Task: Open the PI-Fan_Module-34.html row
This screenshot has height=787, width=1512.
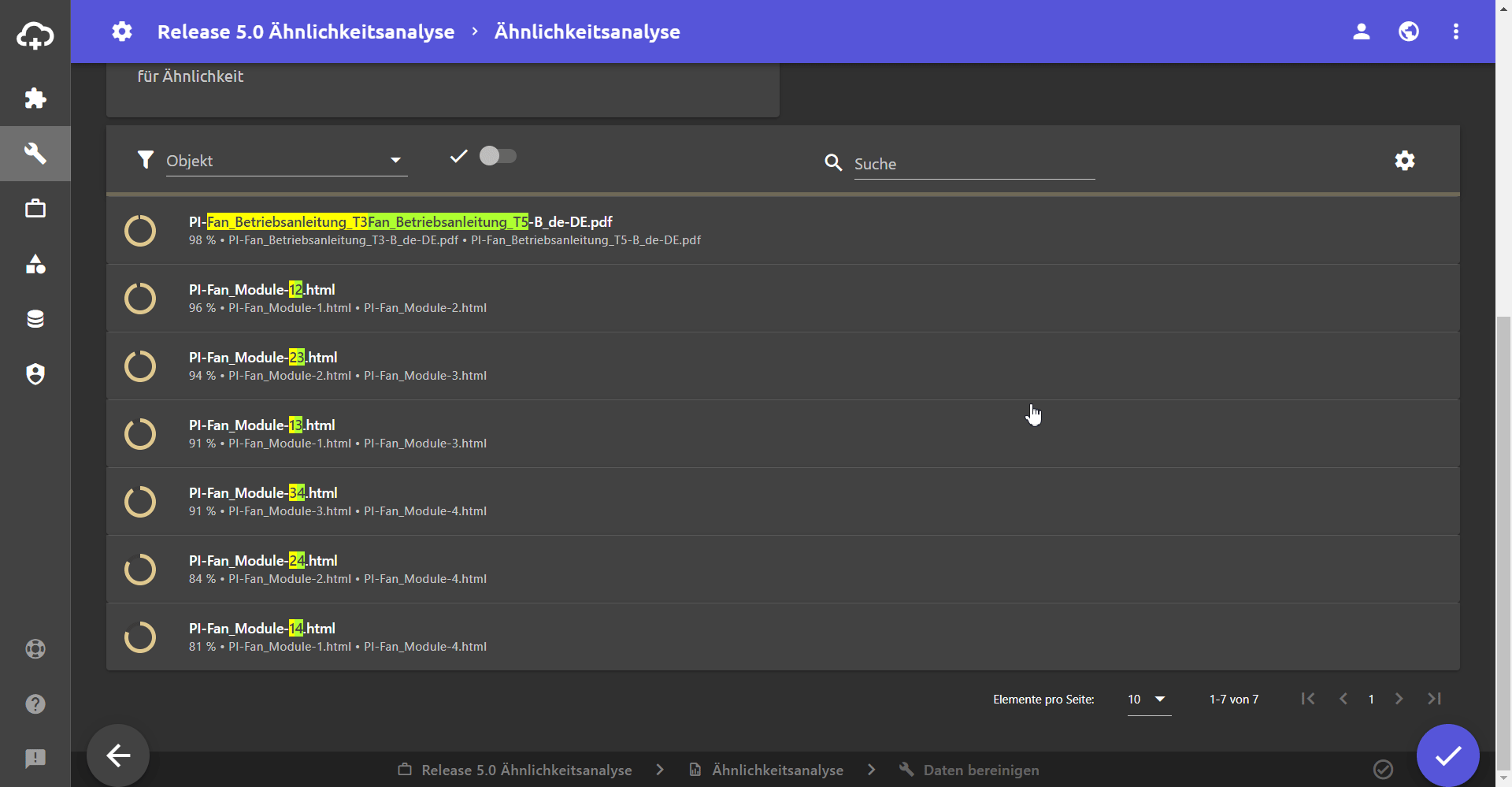Action: pos(783,502)
